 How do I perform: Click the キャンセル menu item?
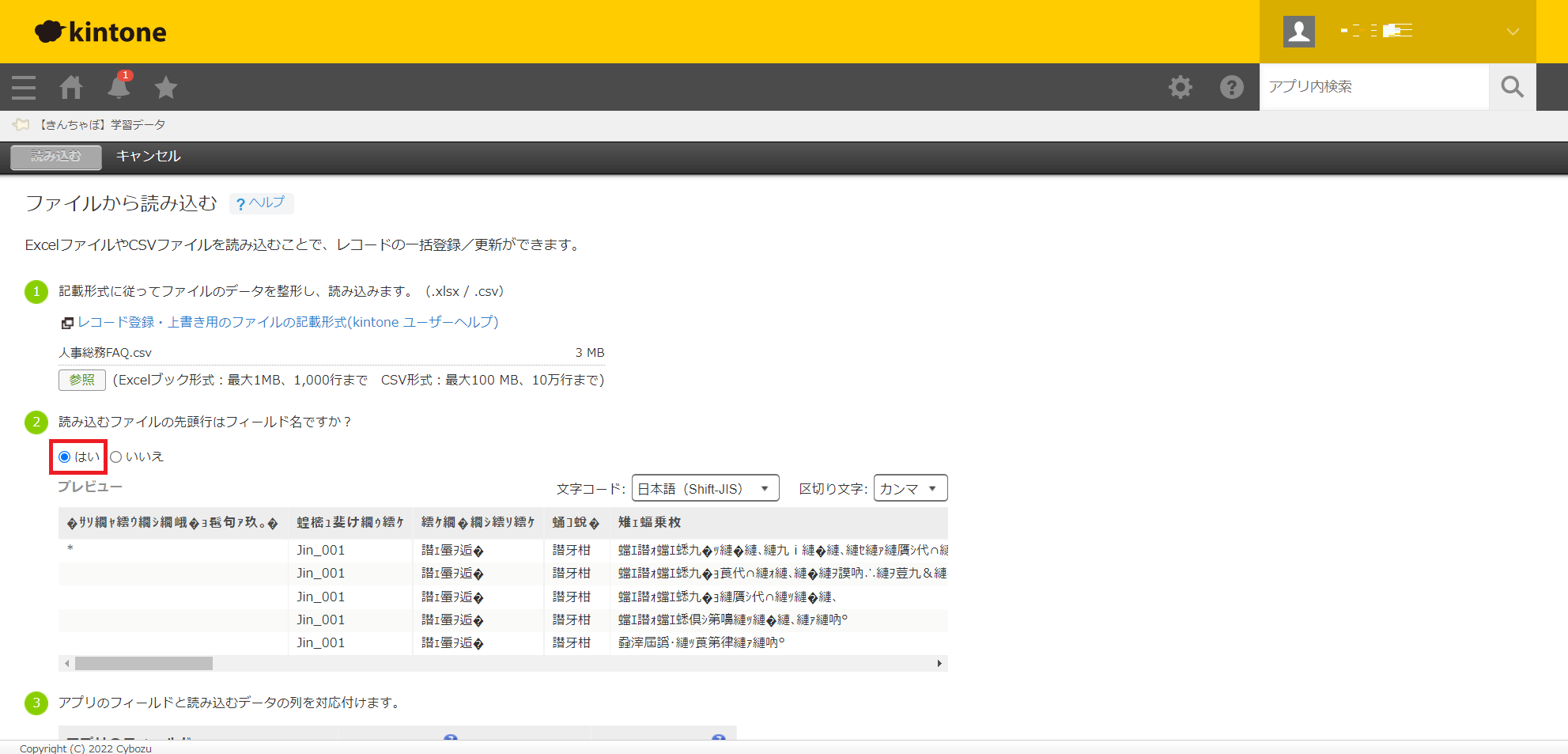149,157
